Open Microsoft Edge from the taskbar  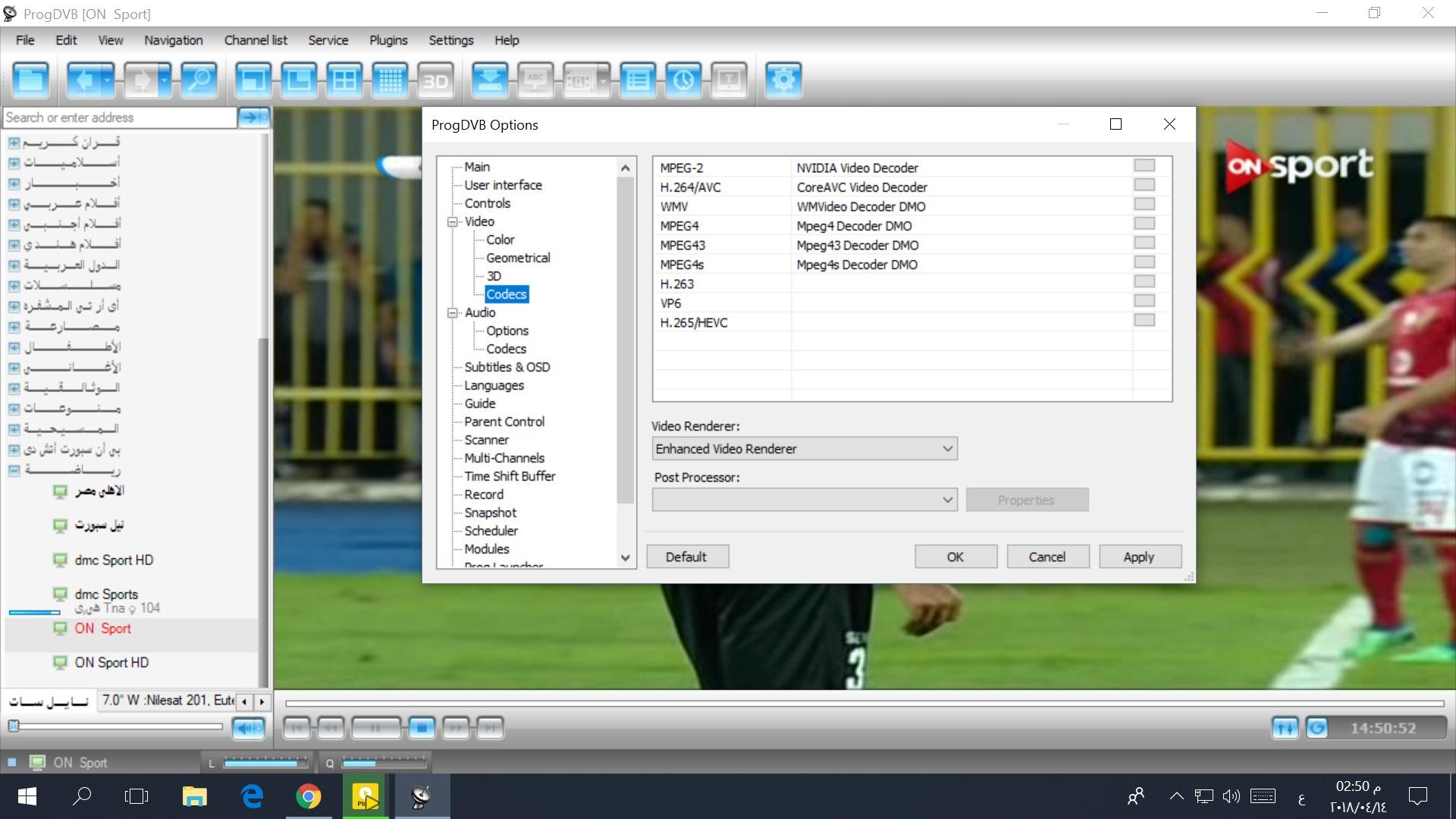pos(252,796)
